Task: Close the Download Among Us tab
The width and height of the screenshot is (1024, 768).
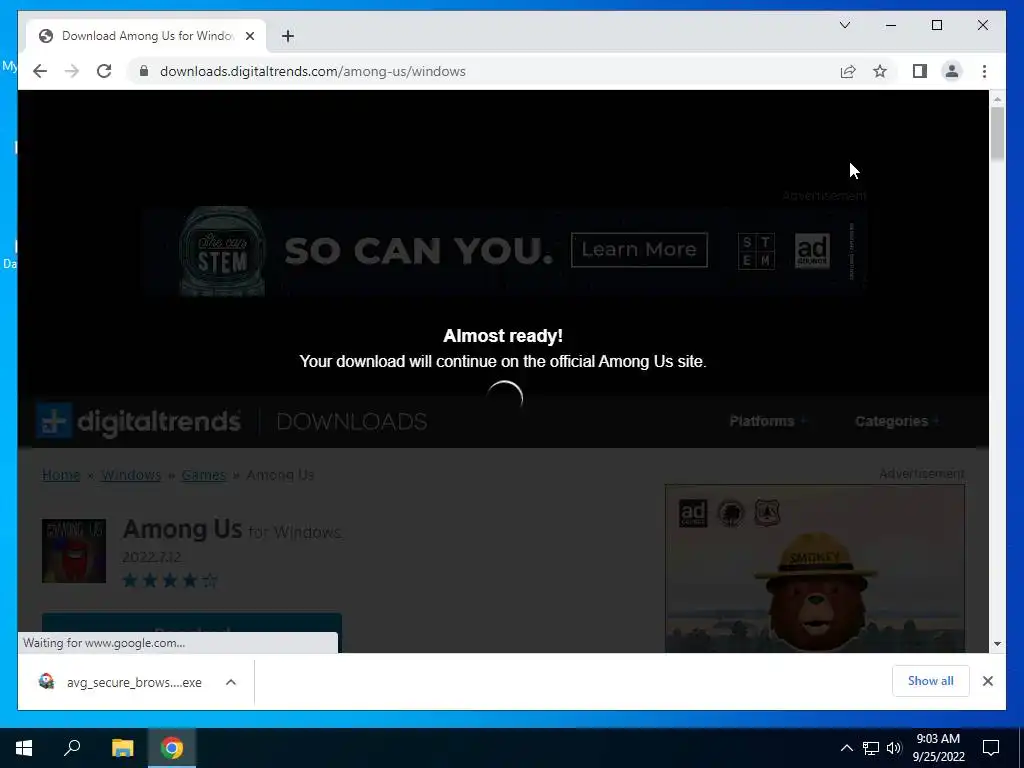Action: click(249, 36)
